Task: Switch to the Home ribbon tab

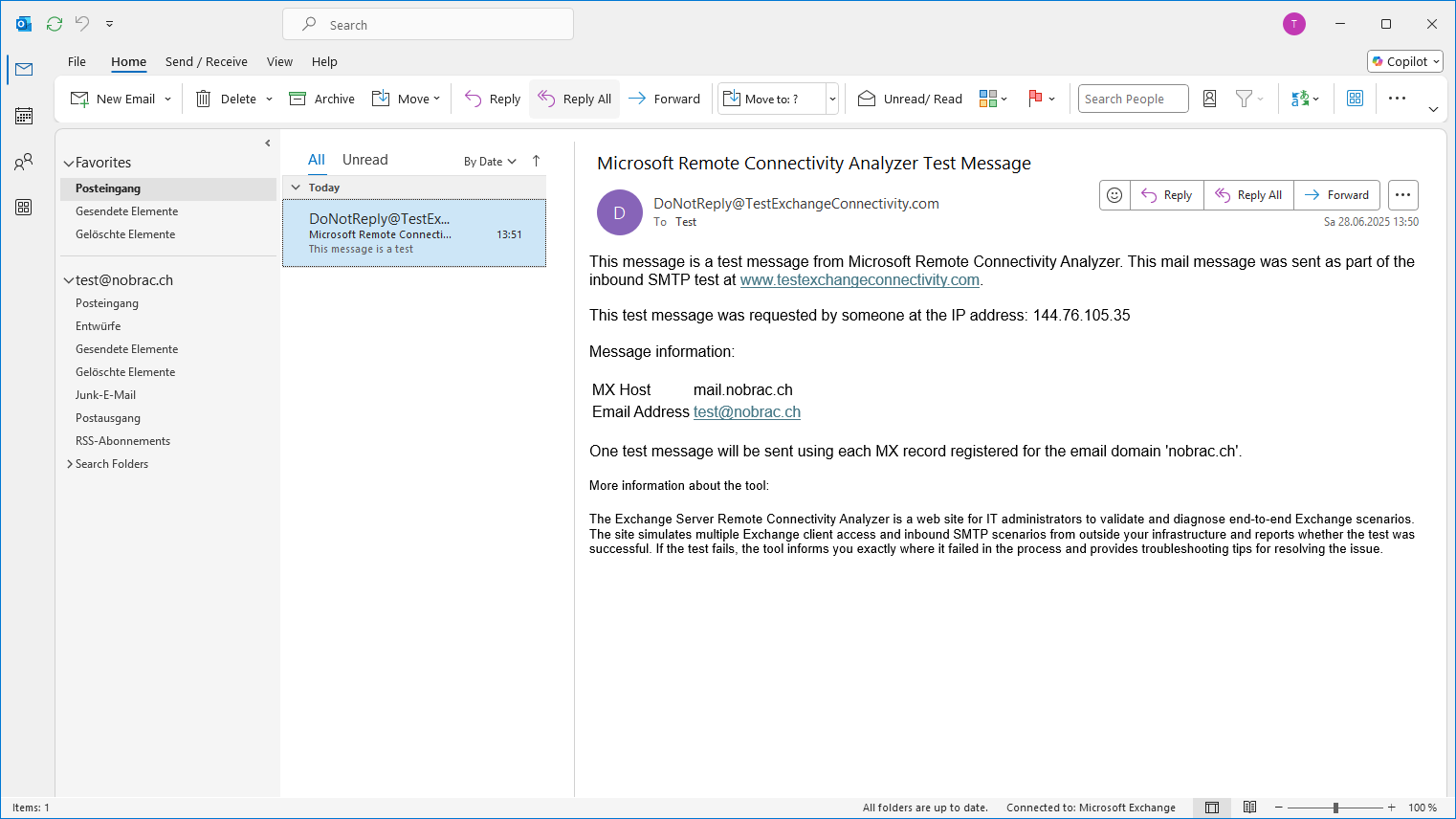Action: tap(128, 61)
